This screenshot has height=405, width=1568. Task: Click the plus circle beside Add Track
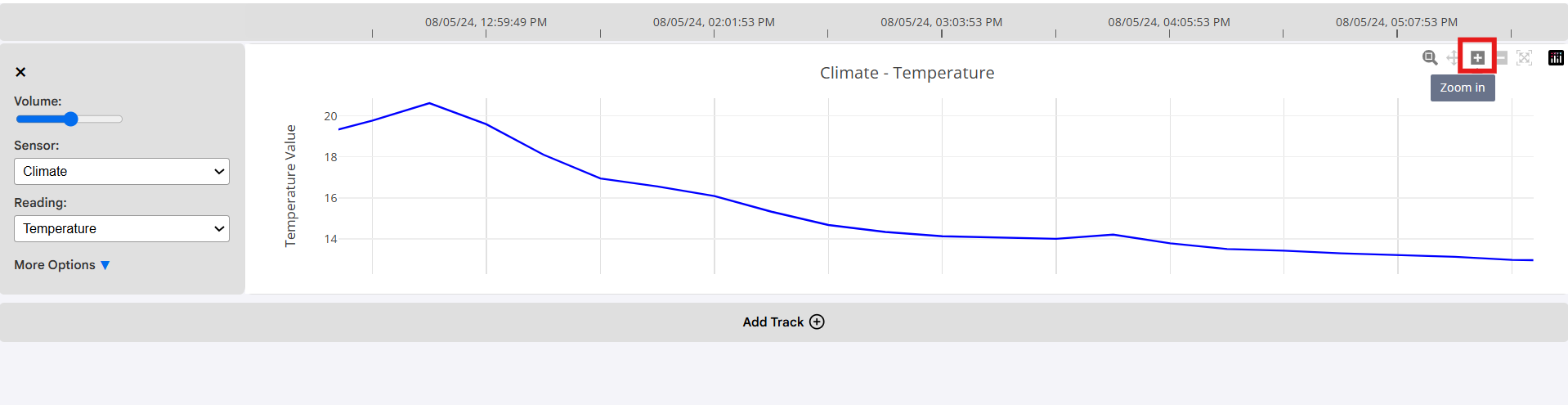tap(817, 322)
